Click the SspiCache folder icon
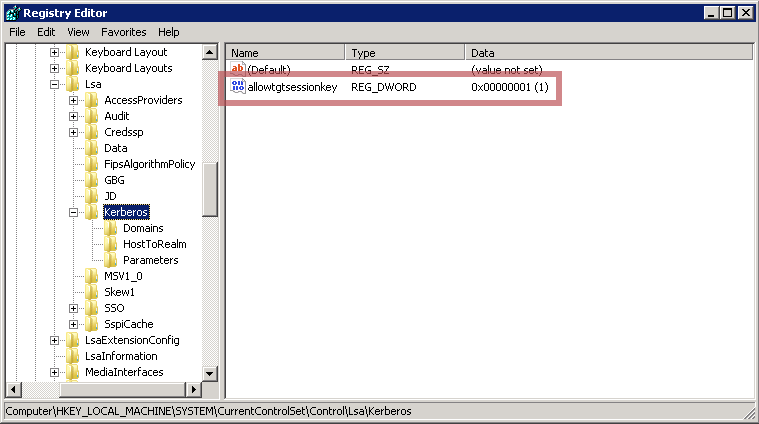Viewport: 759px width, 424px height. [91, 323]
